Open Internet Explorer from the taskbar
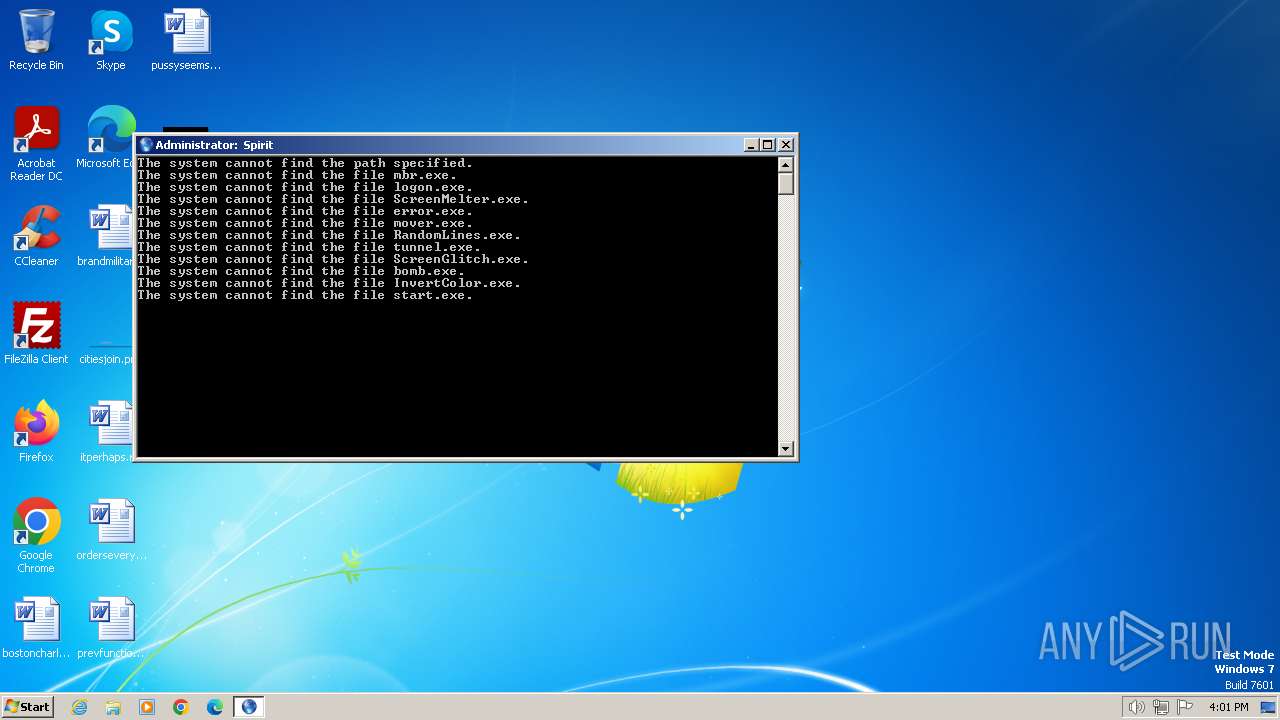Image resolution: width=1280 pixels, height=720 pixels. point(79,707)
